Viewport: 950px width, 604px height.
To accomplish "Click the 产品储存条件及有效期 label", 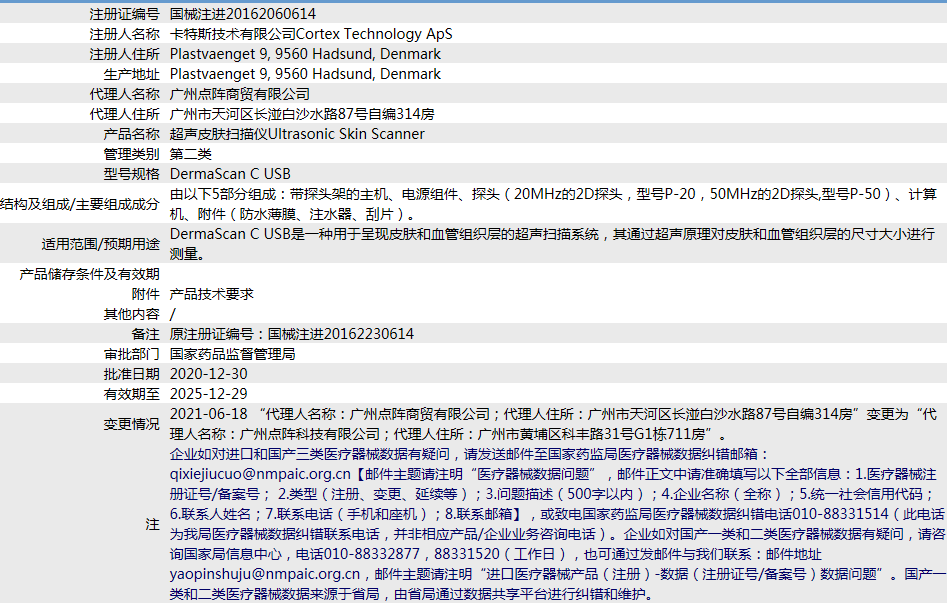I will click(x=90, y=274).
